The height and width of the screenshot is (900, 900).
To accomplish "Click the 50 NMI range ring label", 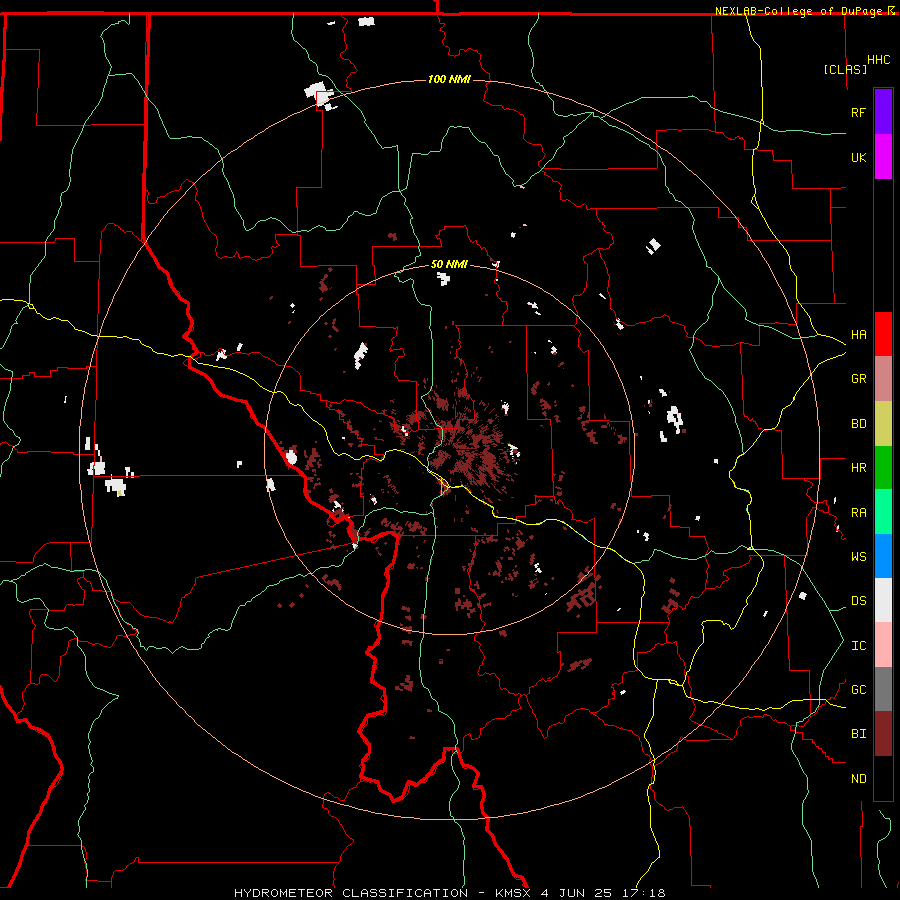I will click(449, 265).
